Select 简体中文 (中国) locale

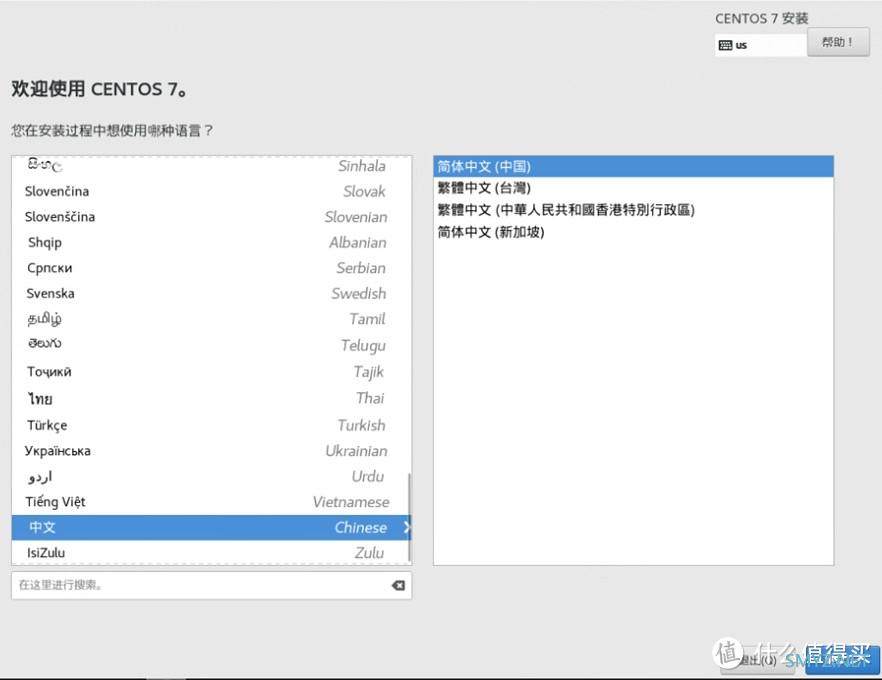point(633,166)
